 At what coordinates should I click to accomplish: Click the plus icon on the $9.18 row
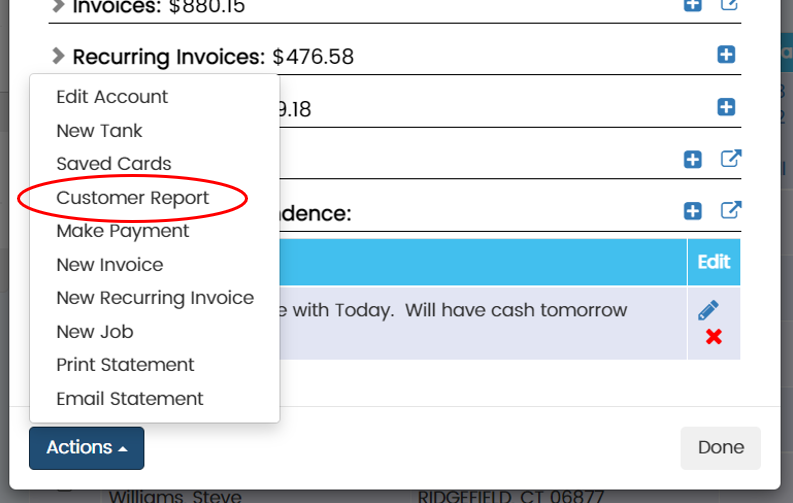pos(726,107)
